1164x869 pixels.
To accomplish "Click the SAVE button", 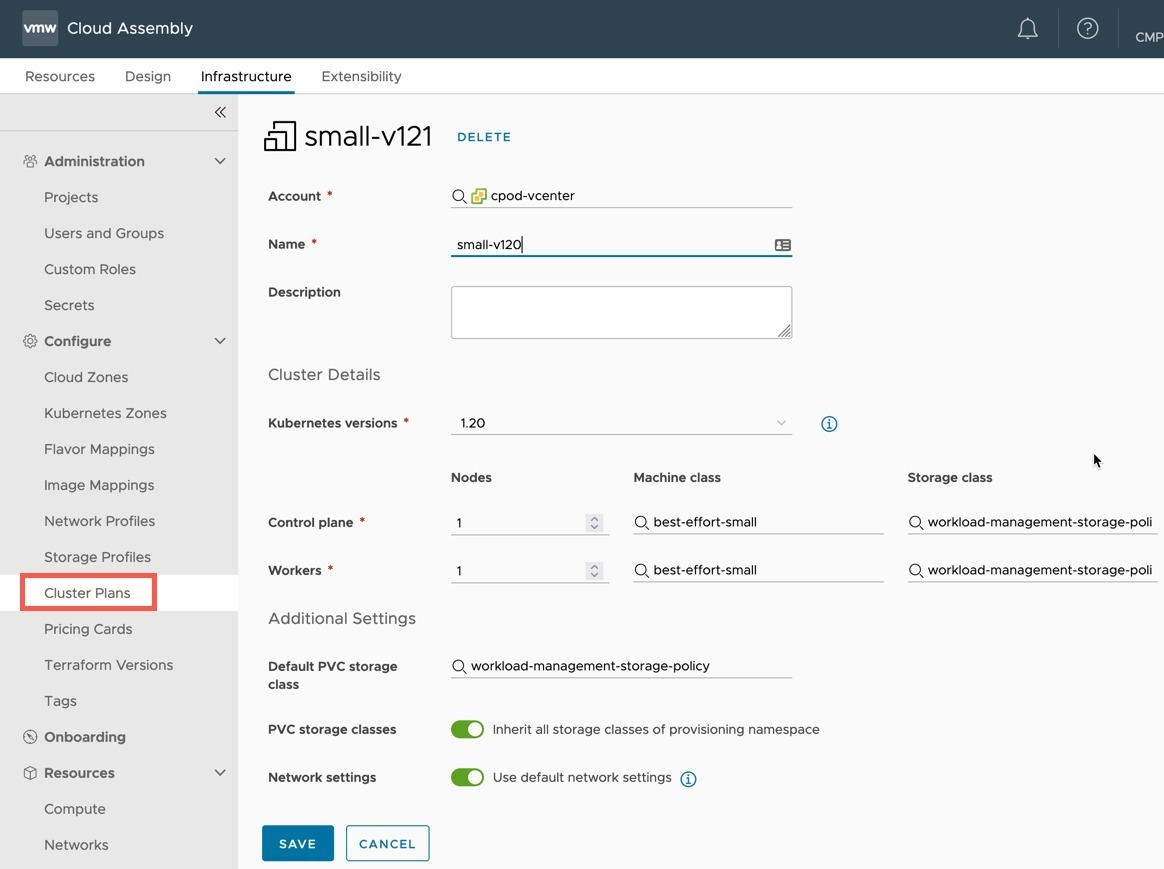I will point(298,843).
